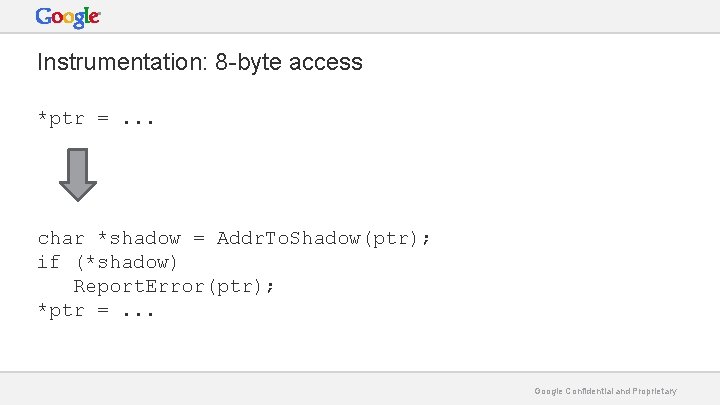This screenshot has height=405, width=720.
Task: Click '*shadow' in the char declaration line
Action: click(138, 238)
